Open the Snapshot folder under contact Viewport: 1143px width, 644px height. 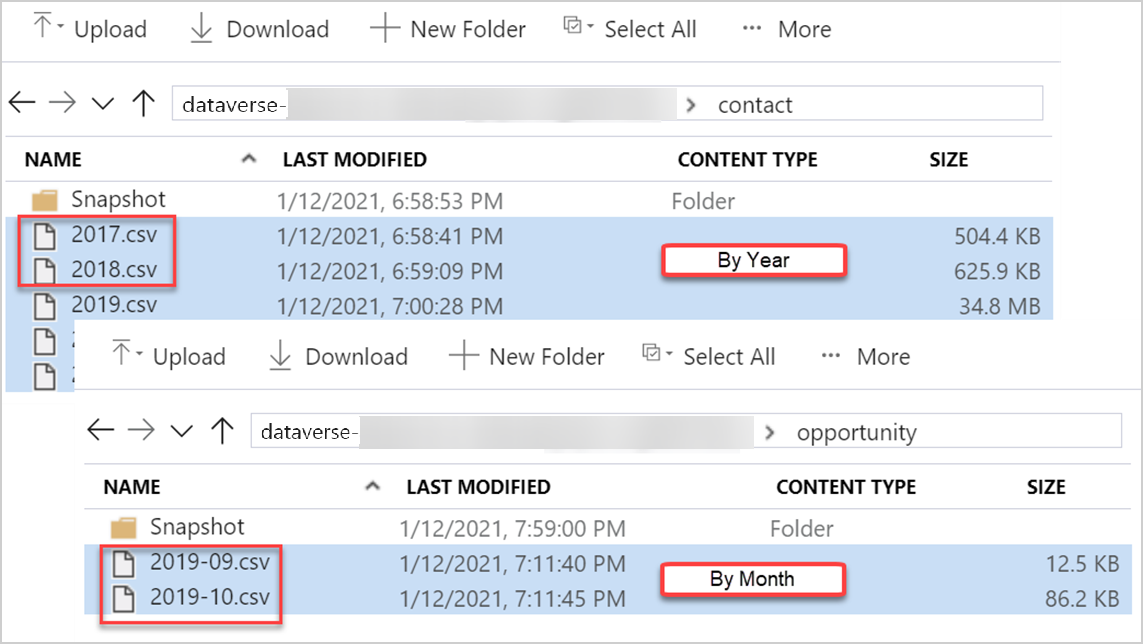118,199
